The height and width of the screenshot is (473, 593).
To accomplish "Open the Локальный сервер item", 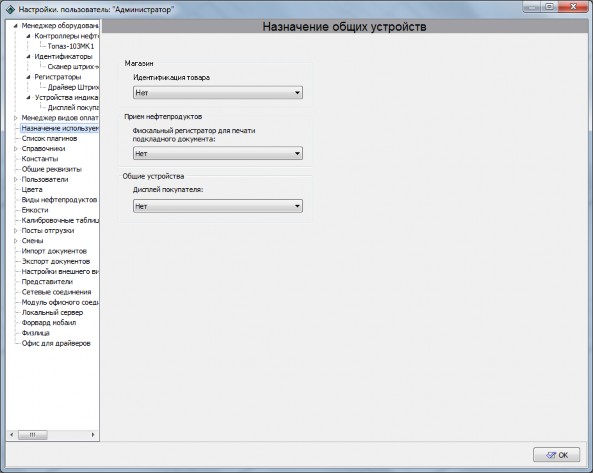I will coord(52,312).
